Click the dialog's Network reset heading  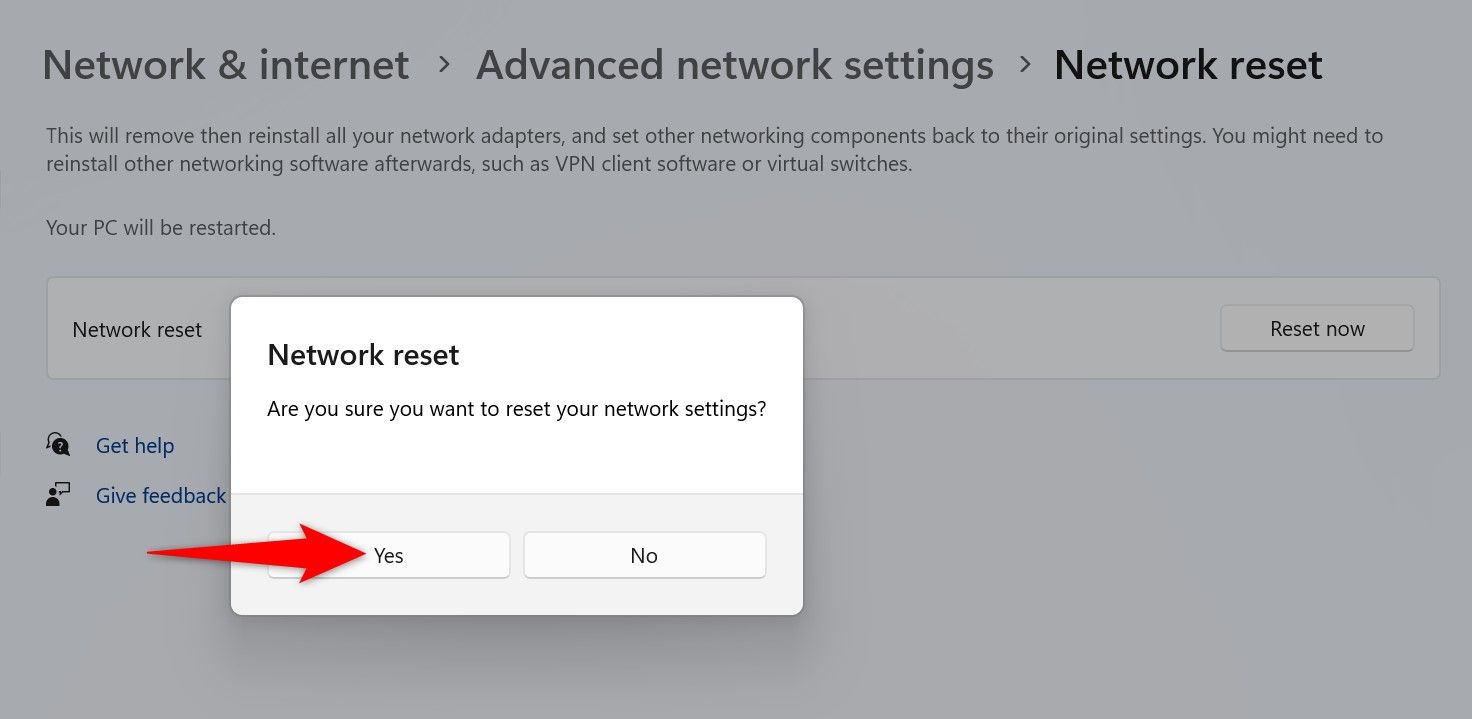click(363, 355)
